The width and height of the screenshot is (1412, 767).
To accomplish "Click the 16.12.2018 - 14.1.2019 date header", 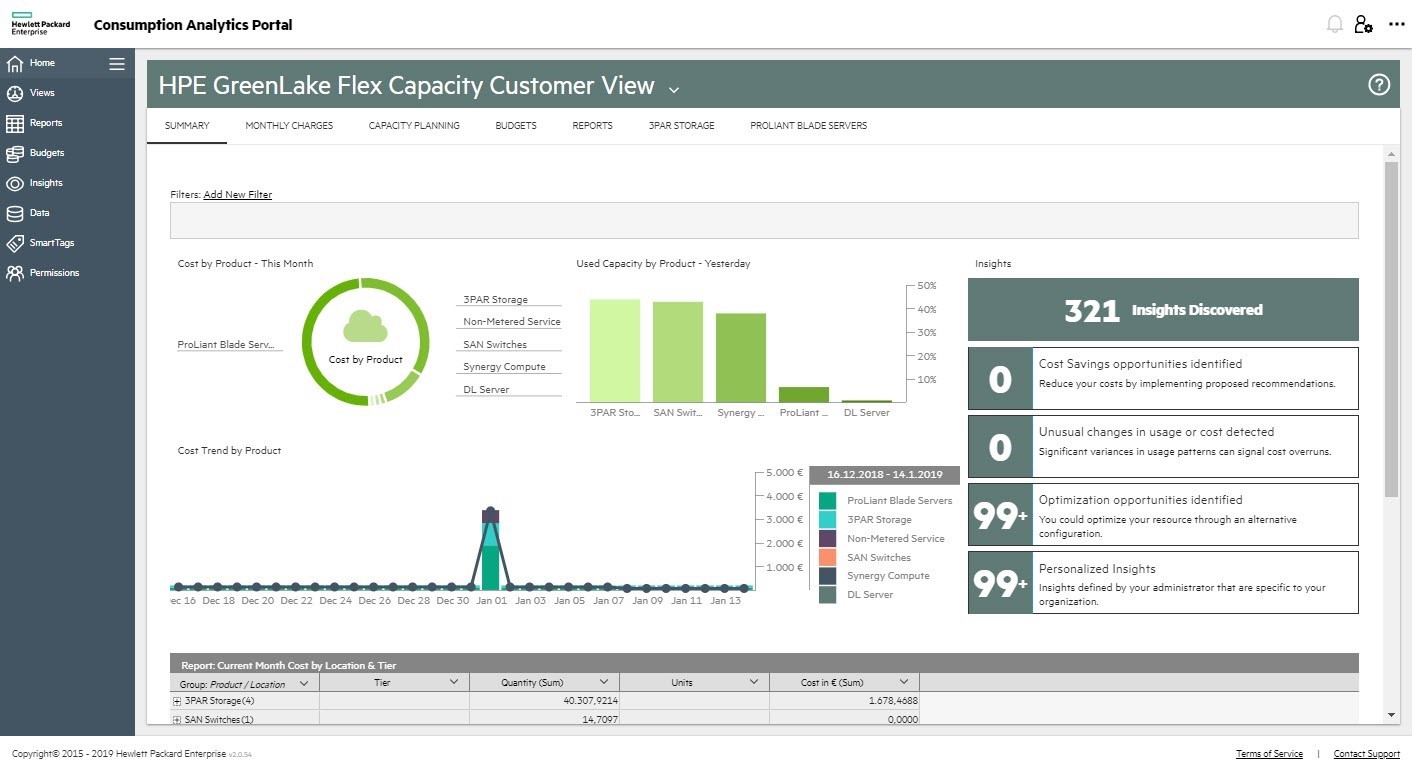I will click(884, 476).
